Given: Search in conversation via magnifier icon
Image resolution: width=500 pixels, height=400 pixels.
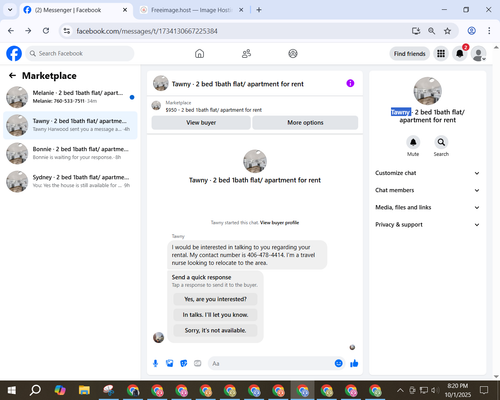Looking at the screenshot, I should tap(441, 142).
